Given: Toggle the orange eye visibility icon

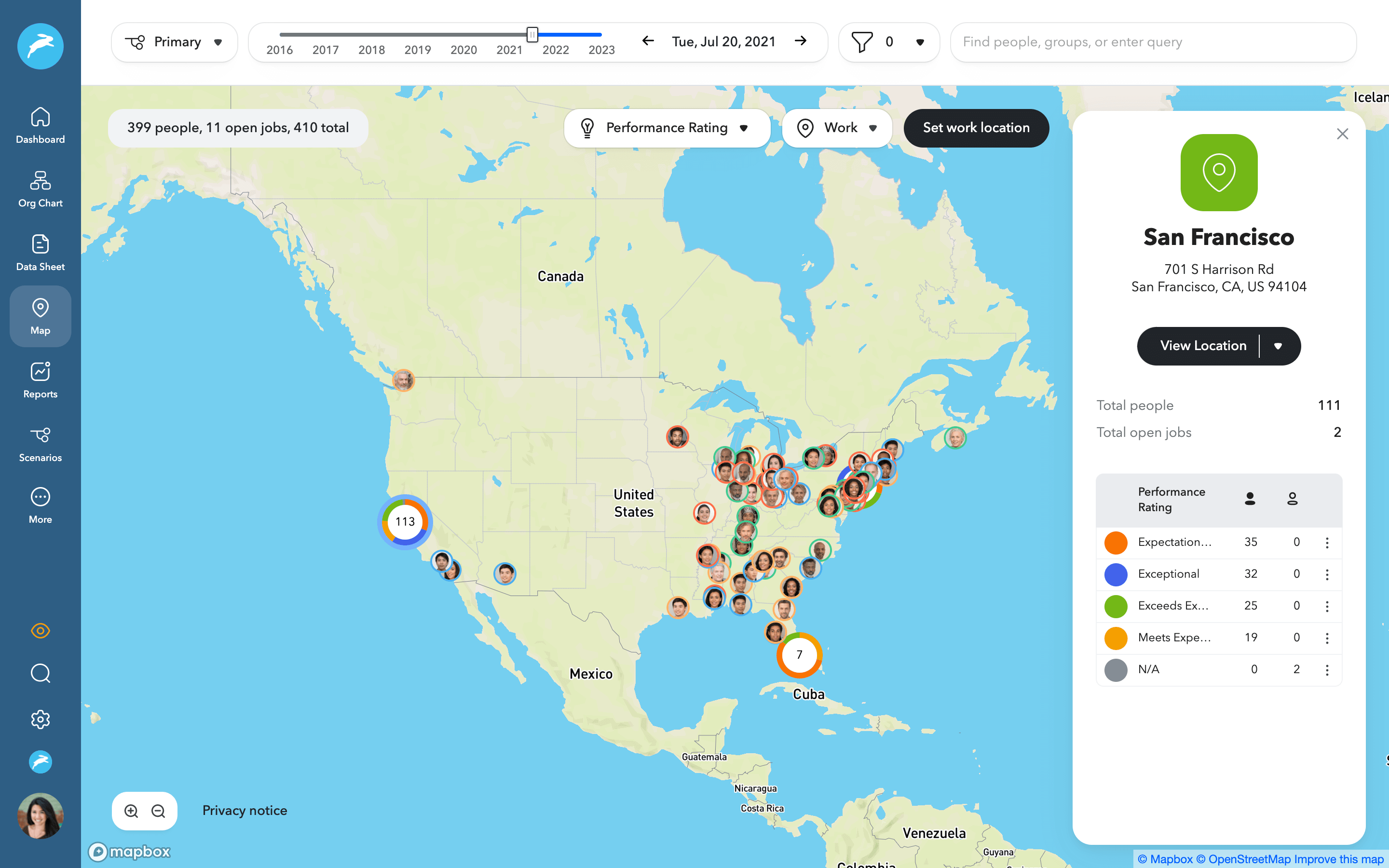Looking at the screenshot, I should coord(40,630).
